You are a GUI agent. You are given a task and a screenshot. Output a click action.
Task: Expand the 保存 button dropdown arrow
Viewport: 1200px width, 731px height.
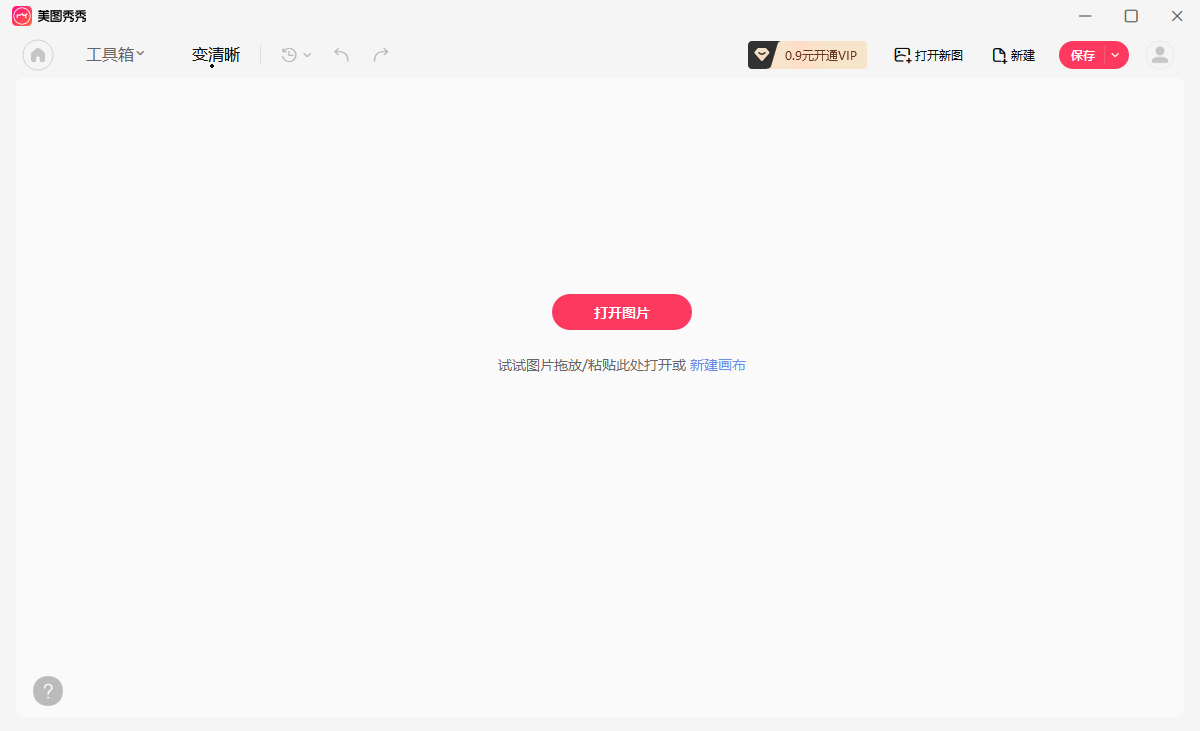tap(1116, 55)
